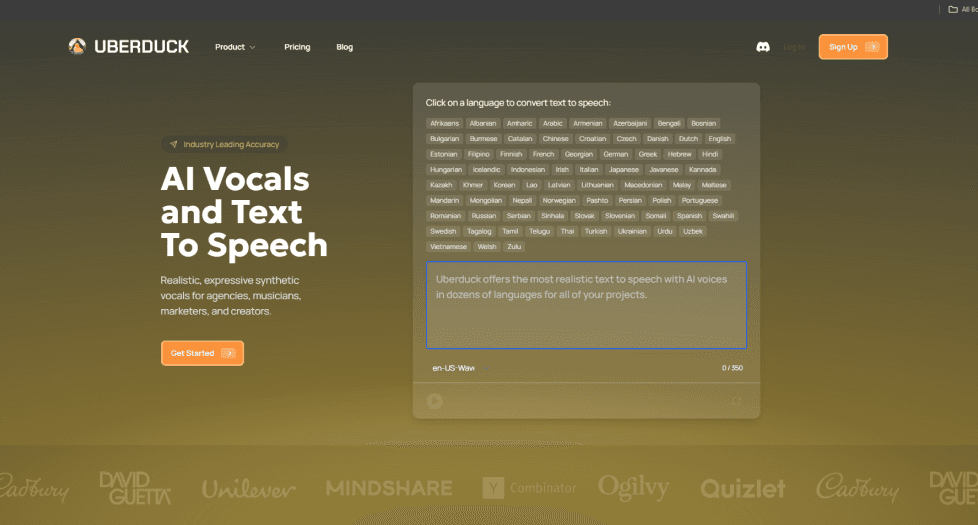Choose the Arabic language
The image size is (978, 525).
point(553,123)
